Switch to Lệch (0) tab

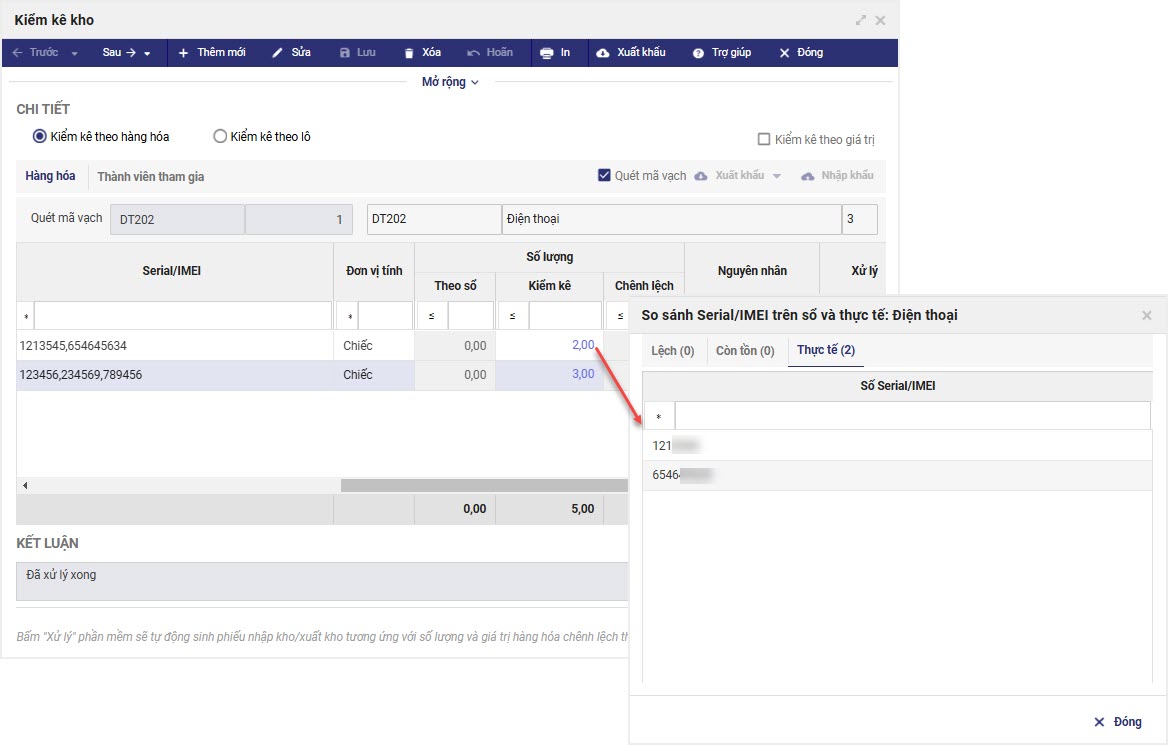click(x=673, y=350)
